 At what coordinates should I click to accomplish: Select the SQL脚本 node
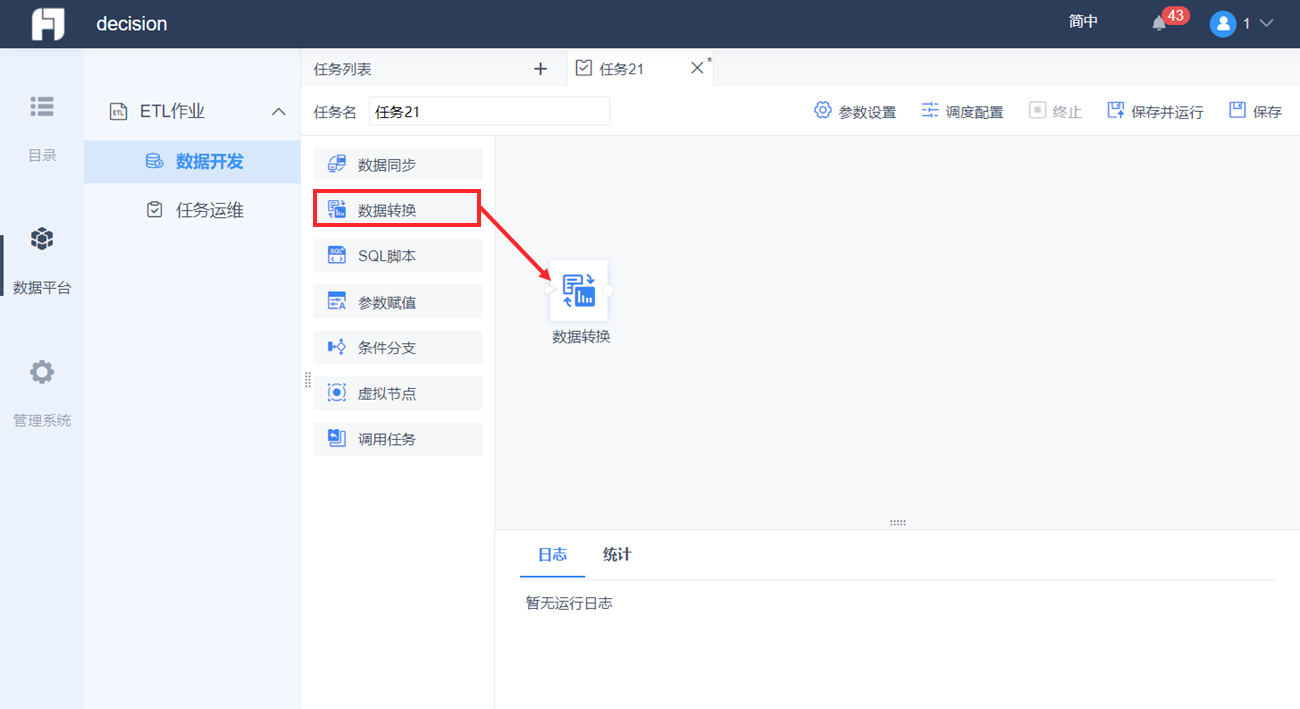(x=398, y=256)
